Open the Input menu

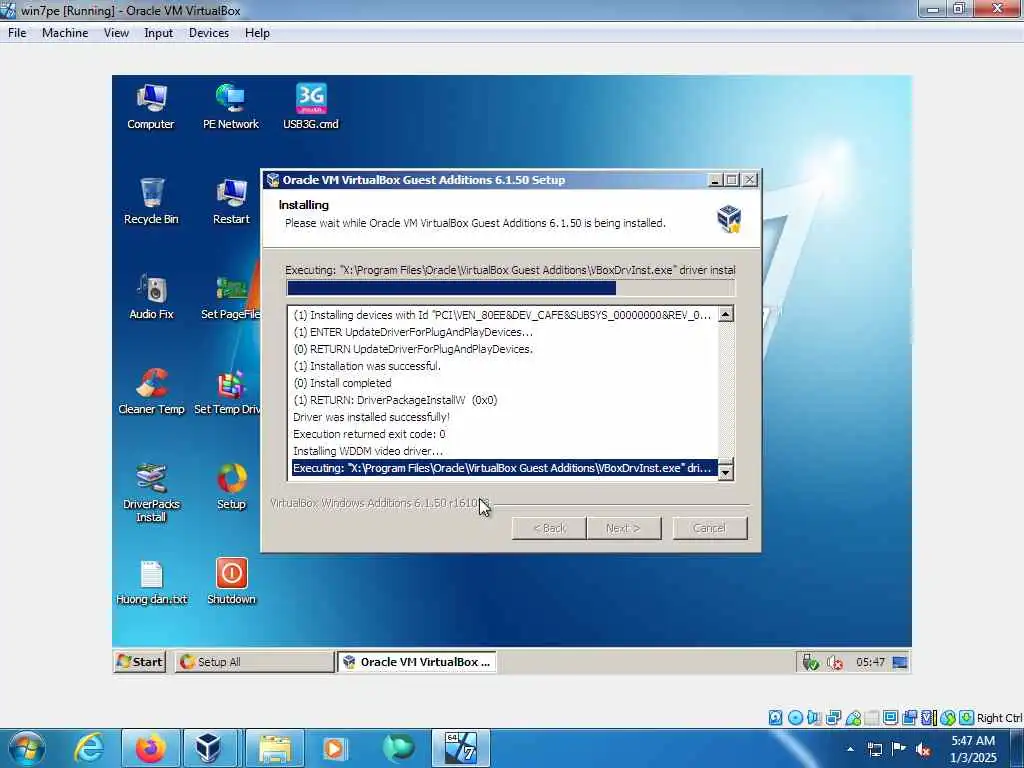[x=158, y=33]
